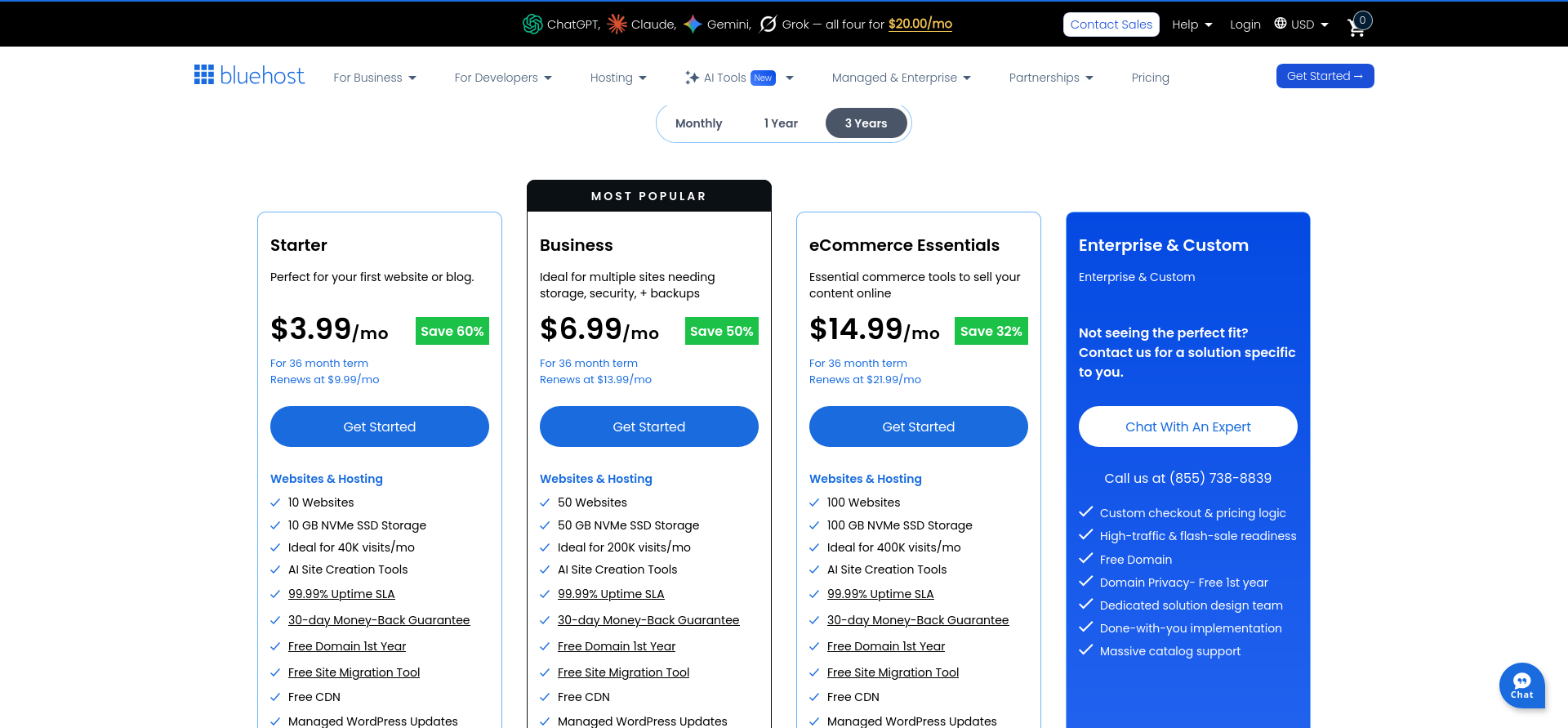The image size is (1568, 728).
Task: Click the Enterprise & Custom heading
Action: (x=1164, y=245)
